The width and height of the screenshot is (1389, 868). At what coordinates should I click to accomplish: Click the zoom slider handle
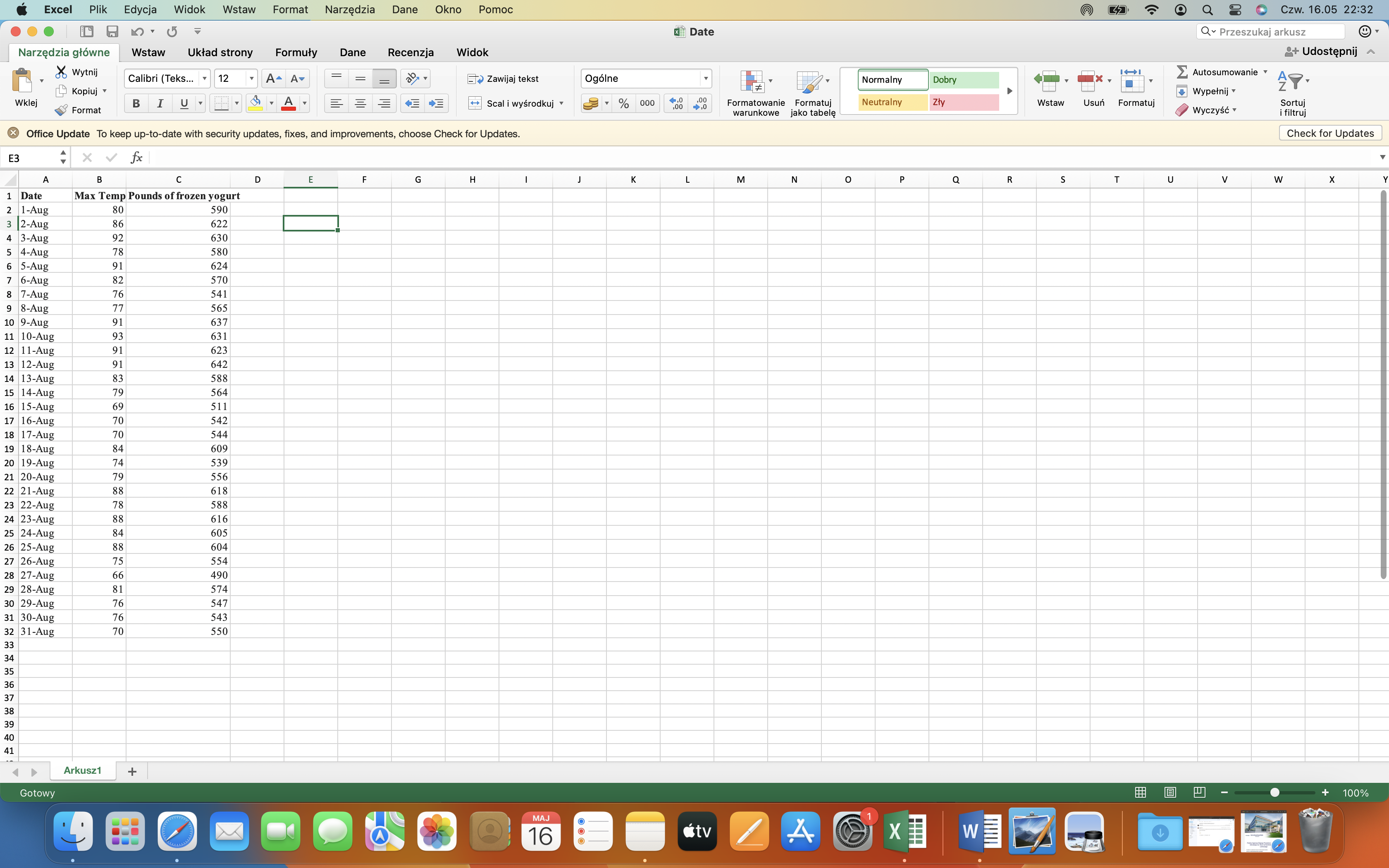click(1274, 792)
